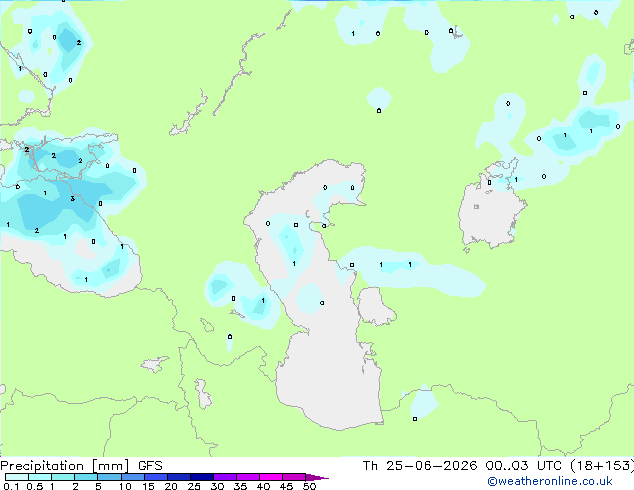This screenshot has height=490, width=634.
Task: Click the above-50 mm arrow tip of legend
Action: tap(317, 477)
